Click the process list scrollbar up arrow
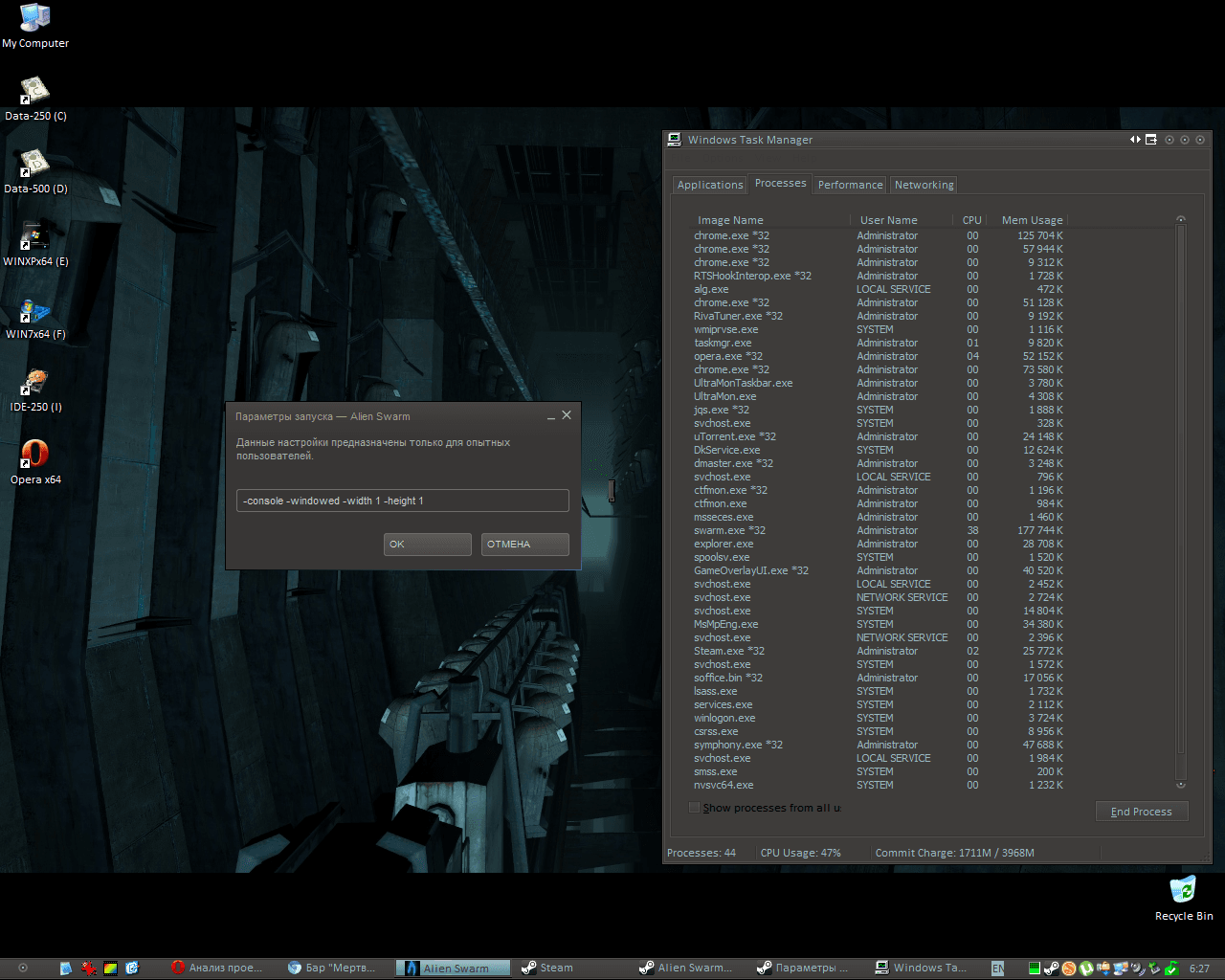The height and width of the screenshot is (980, 1225). click(x=1181, y=220)
